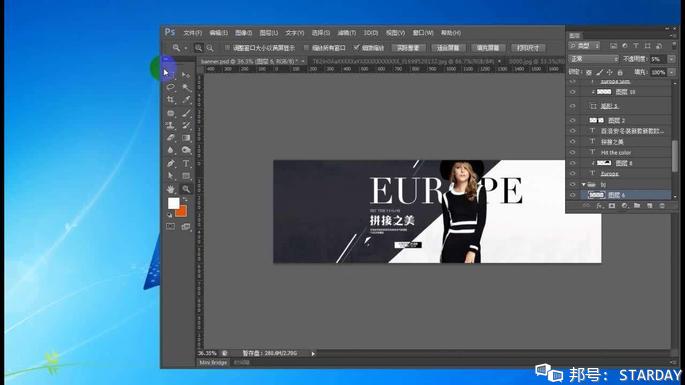The height and width of the screenshot is (385, 685).
Task: Select the Type tool
Action: pyautogui.click(x=186, y=163)
